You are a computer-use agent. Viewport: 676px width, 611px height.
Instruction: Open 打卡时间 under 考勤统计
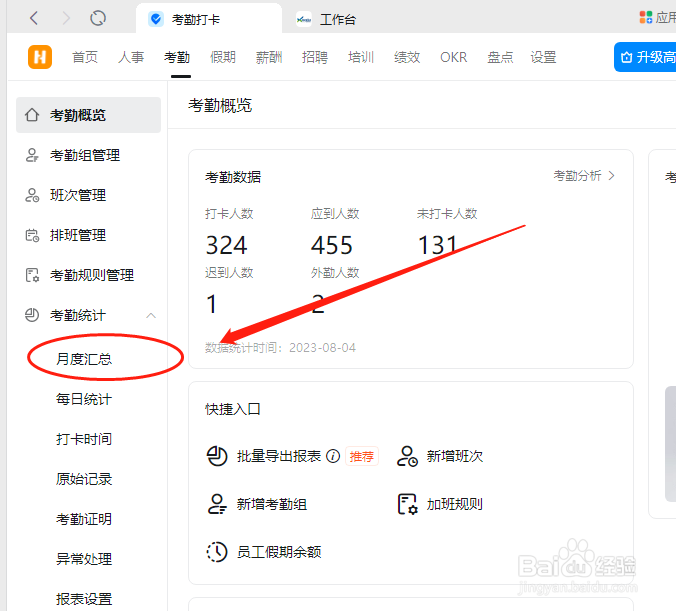pos(84,439)
